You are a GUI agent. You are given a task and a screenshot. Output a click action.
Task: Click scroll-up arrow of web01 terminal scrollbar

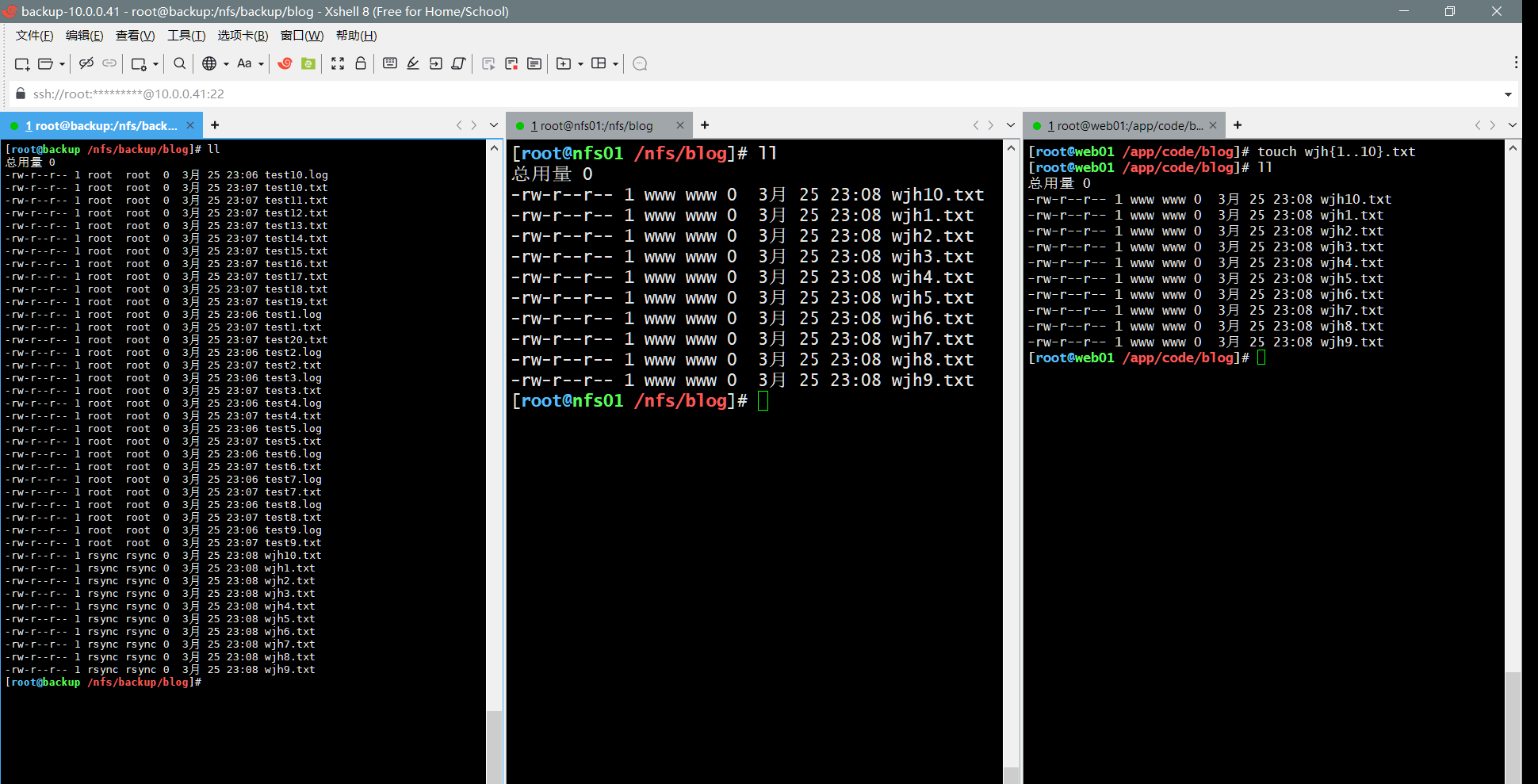[1513, 148]
